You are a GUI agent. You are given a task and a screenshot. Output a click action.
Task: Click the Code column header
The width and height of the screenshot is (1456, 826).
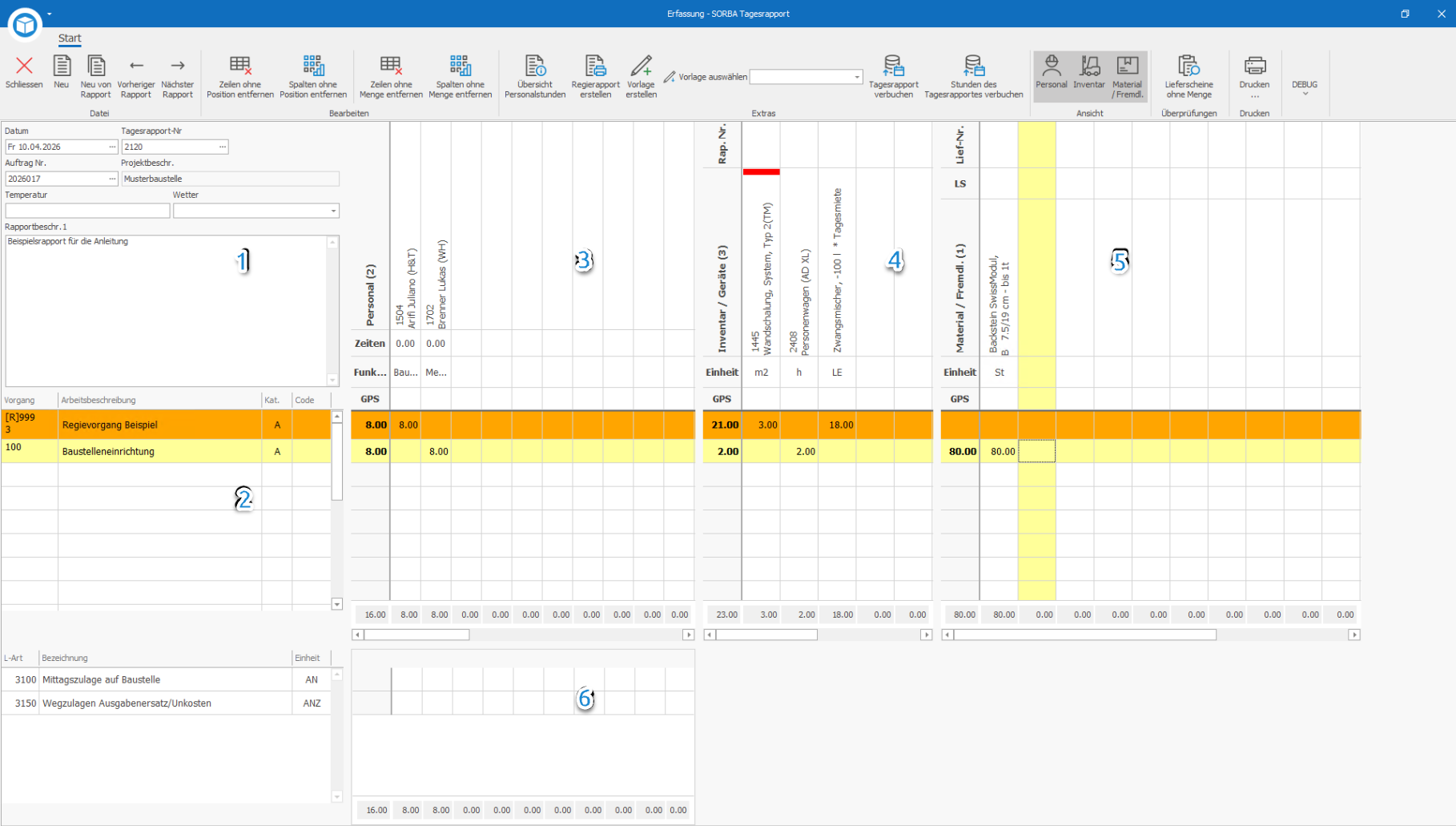(312, 400)
